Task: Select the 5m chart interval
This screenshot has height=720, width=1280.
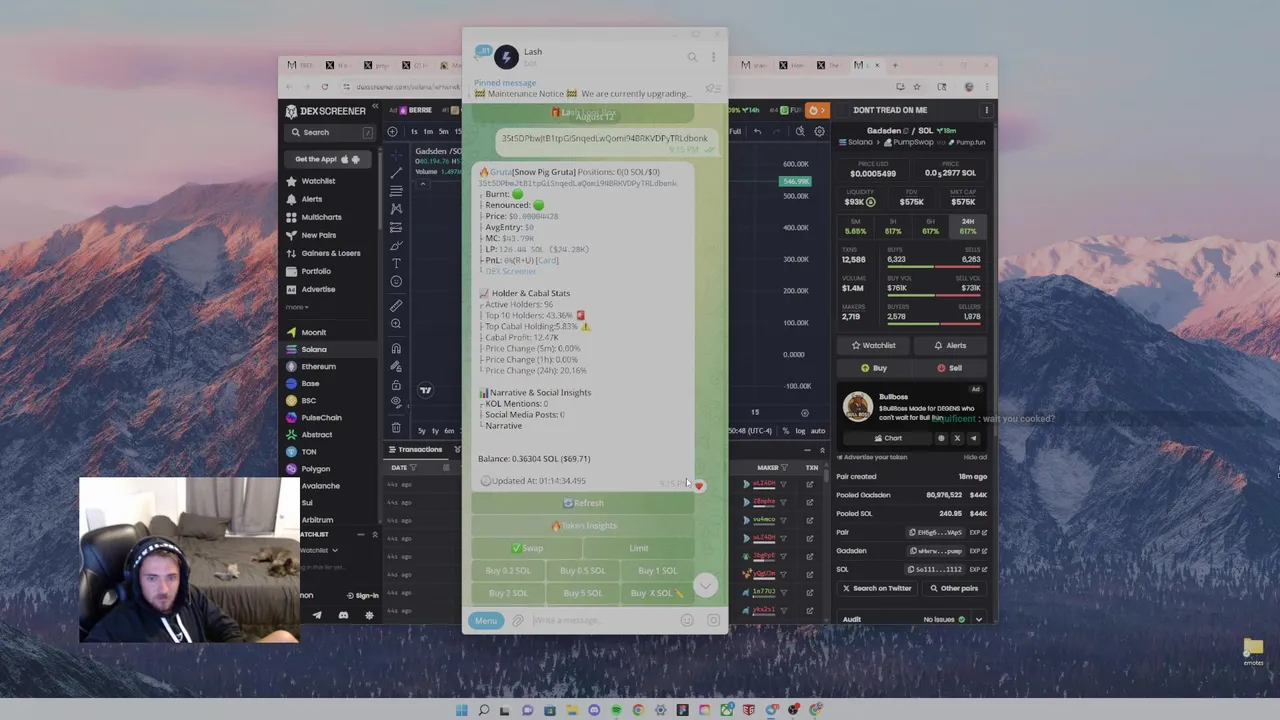Action: (442, 132)
